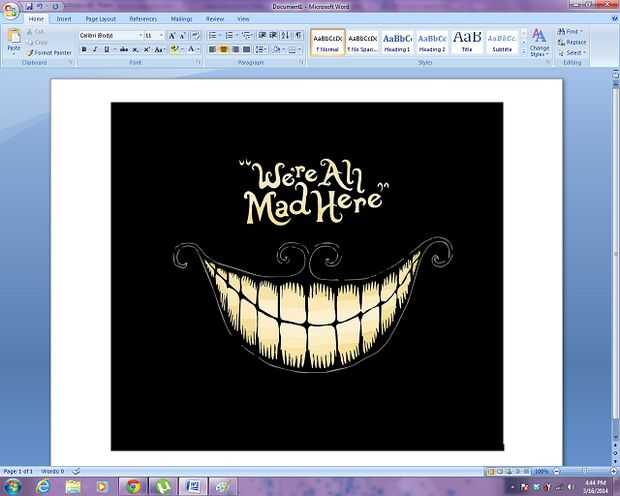620x496 pixels.
Task: Open the Office Button menu
Action: pyautogui.click(x=10, y=11)
